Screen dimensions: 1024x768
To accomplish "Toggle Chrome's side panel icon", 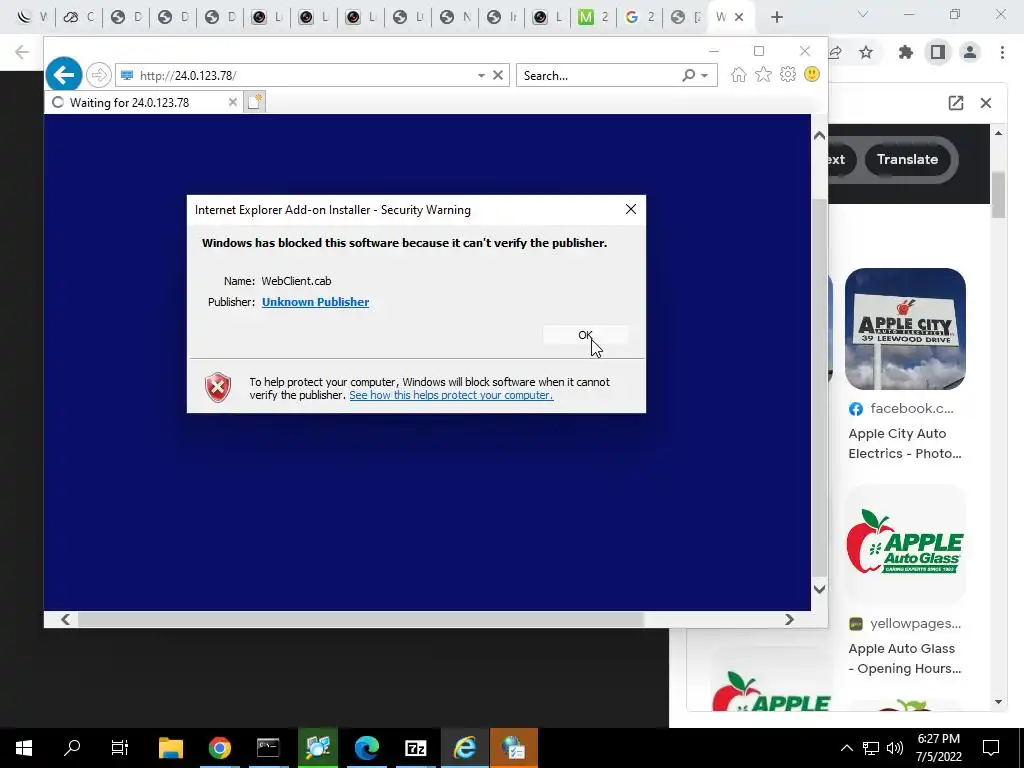I will pyautogui.click(x=938, y=52).
